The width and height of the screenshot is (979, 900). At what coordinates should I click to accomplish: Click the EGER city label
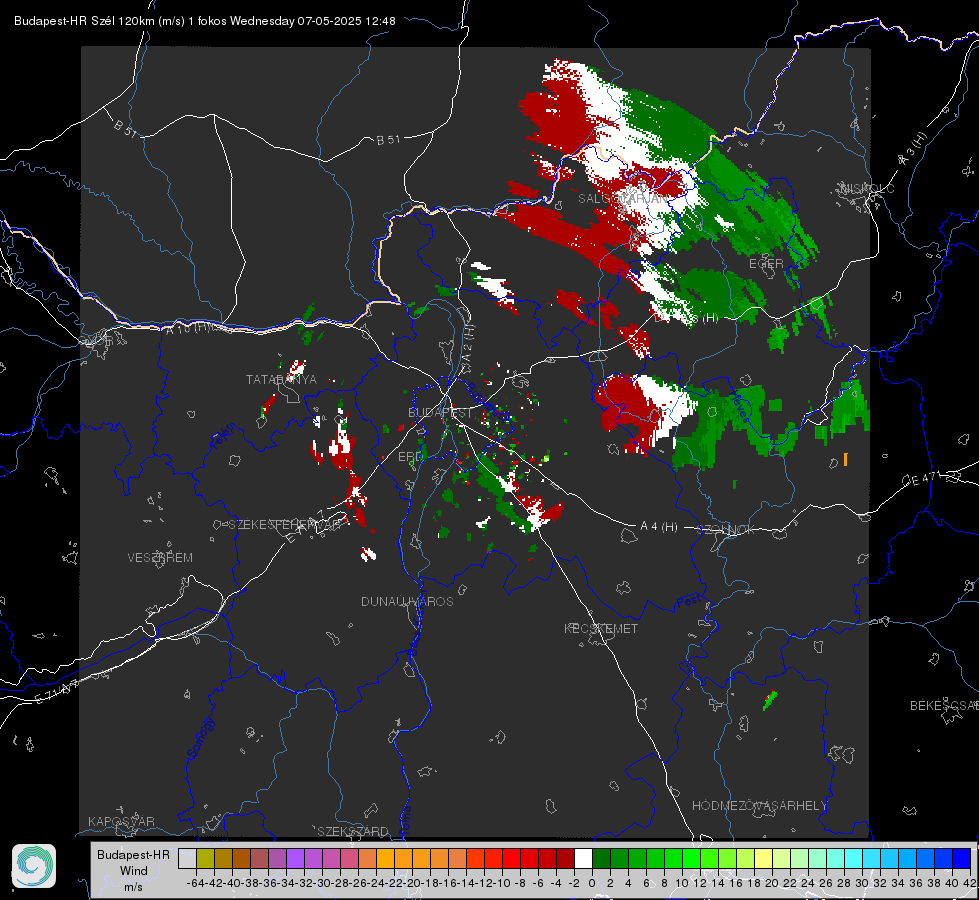766,264
